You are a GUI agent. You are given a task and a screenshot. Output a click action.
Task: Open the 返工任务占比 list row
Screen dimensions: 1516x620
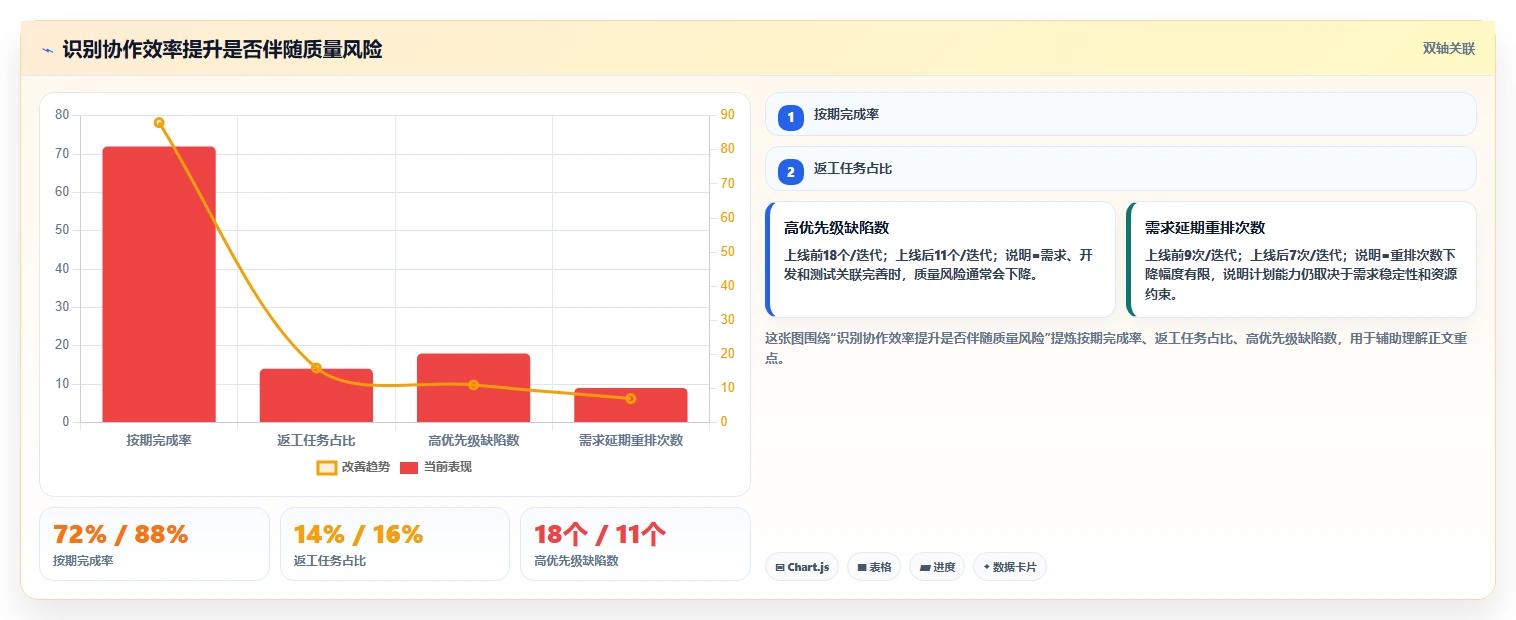1120,168
